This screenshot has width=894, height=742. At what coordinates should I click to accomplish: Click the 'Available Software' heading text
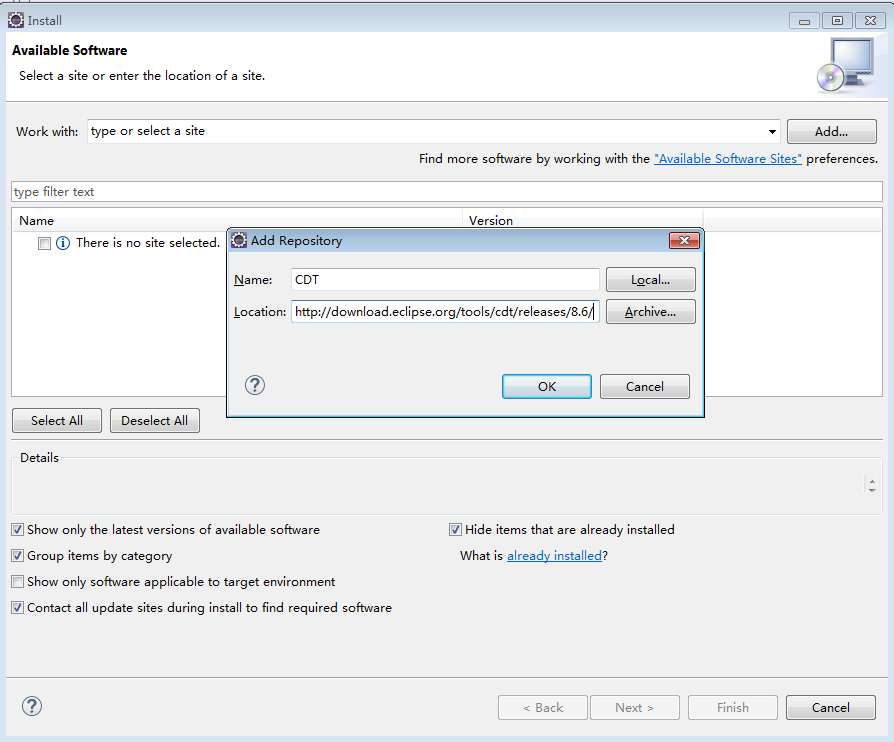70,50
